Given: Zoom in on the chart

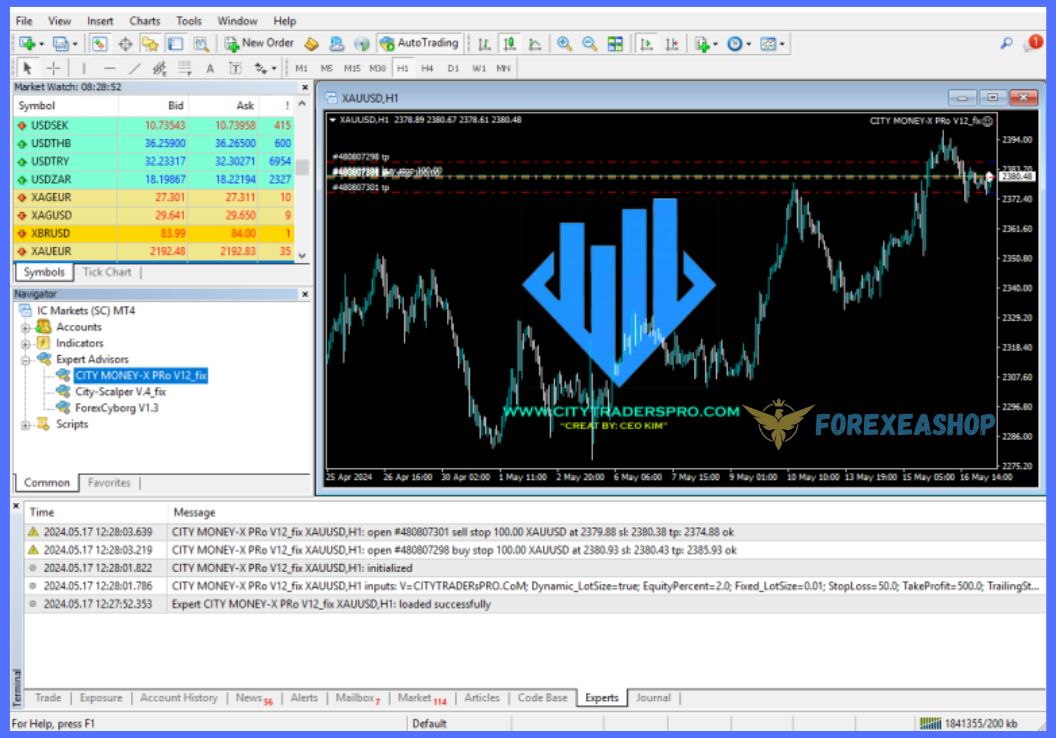Looking at the screenshot, I should coord(564,44).
